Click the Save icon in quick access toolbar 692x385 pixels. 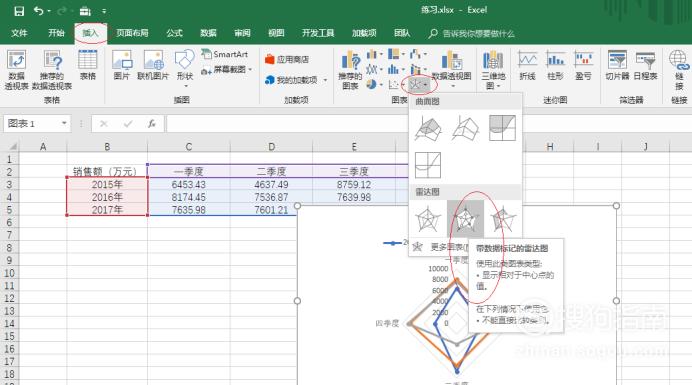(19, 11)
